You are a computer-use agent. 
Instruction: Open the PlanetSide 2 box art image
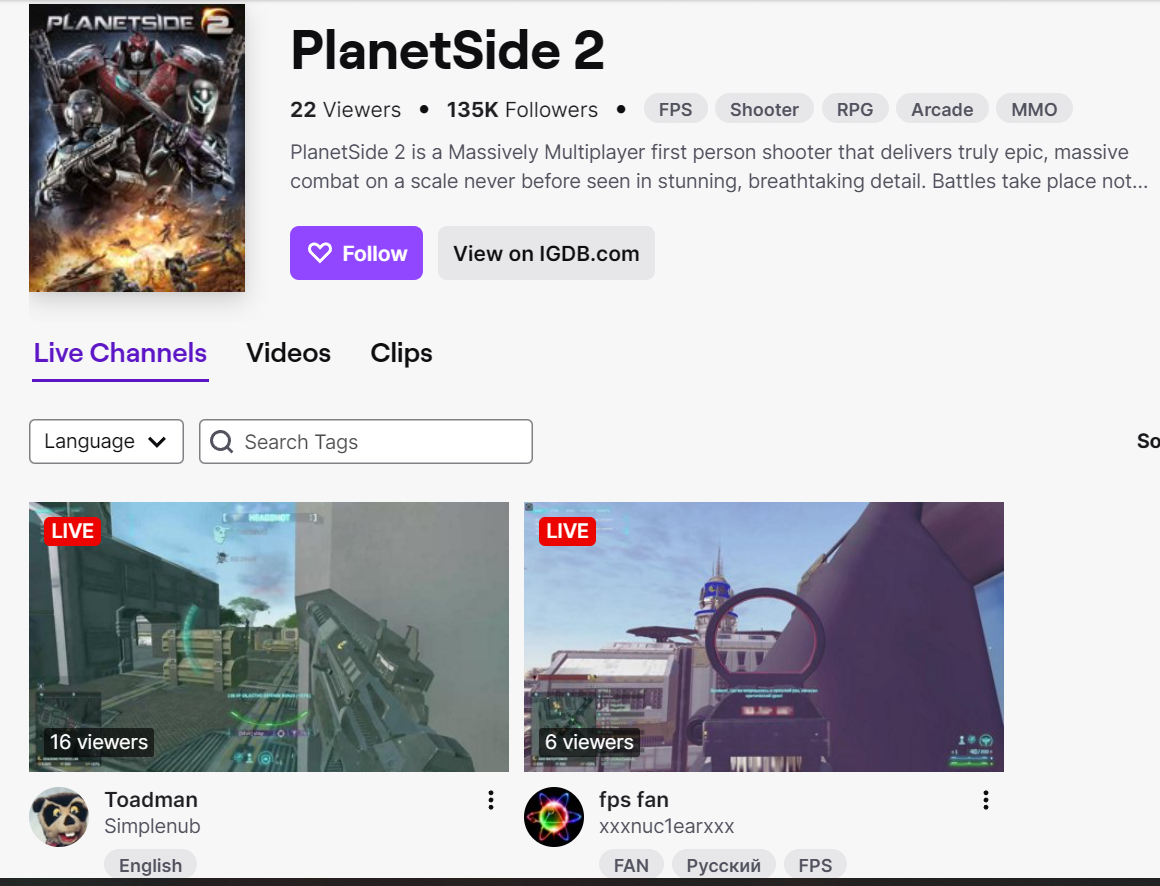[137, 148]
